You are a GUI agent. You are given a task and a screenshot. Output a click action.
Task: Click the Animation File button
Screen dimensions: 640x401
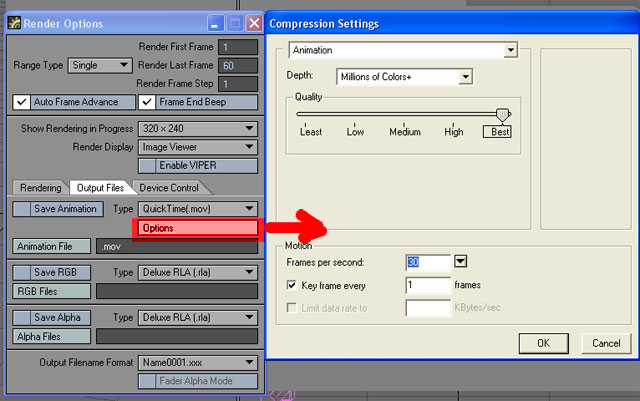[51, 246]
